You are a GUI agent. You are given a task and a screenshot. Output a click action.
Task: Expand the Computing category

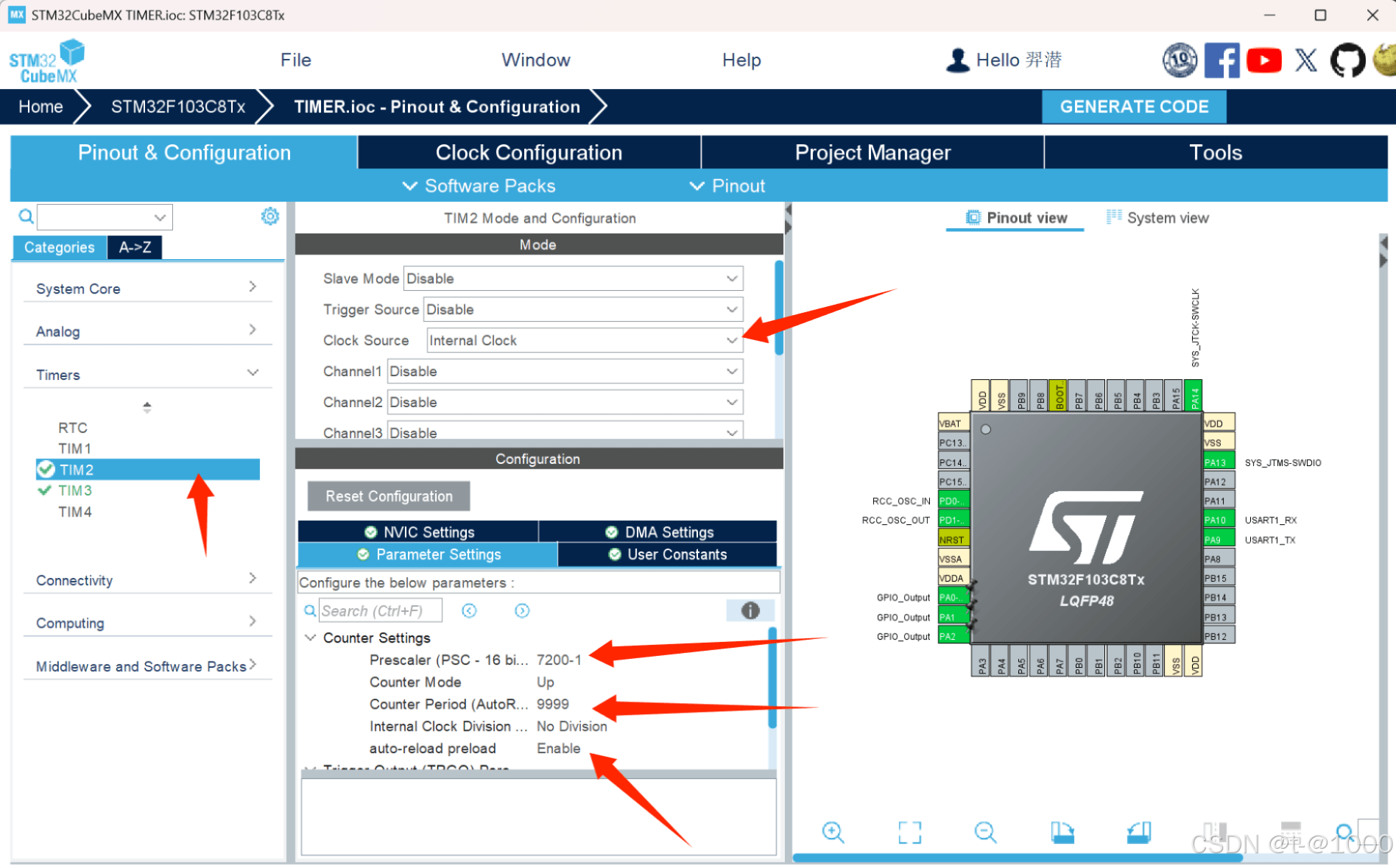coord(147,622)
